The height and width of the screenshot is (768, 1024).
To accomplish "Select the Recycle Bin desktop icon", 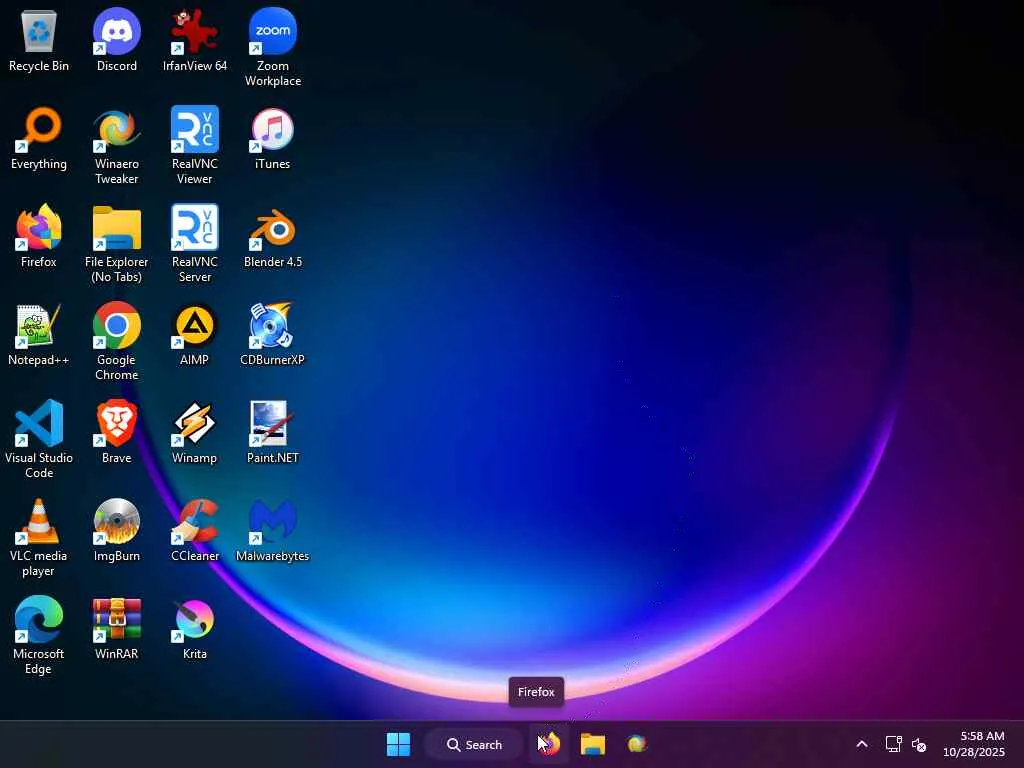I will pos(39,40).
